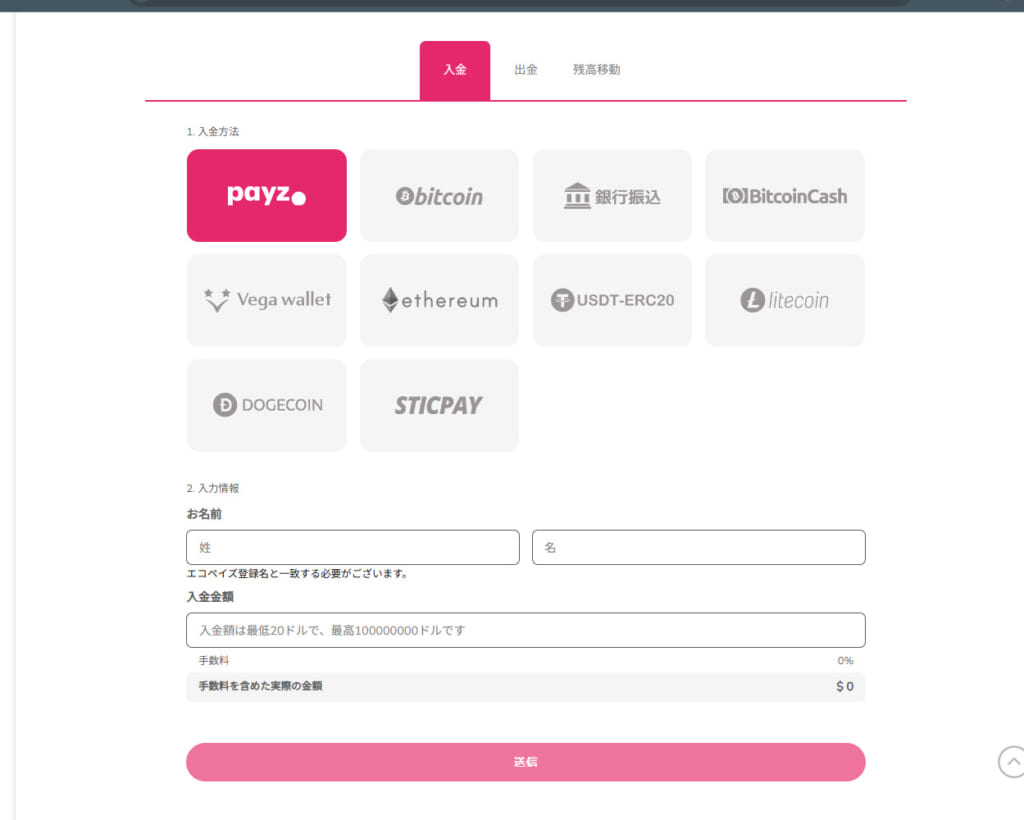1024x820 pixels.
Task: Select Vega wallet deposit method
Action: [266, 300]
